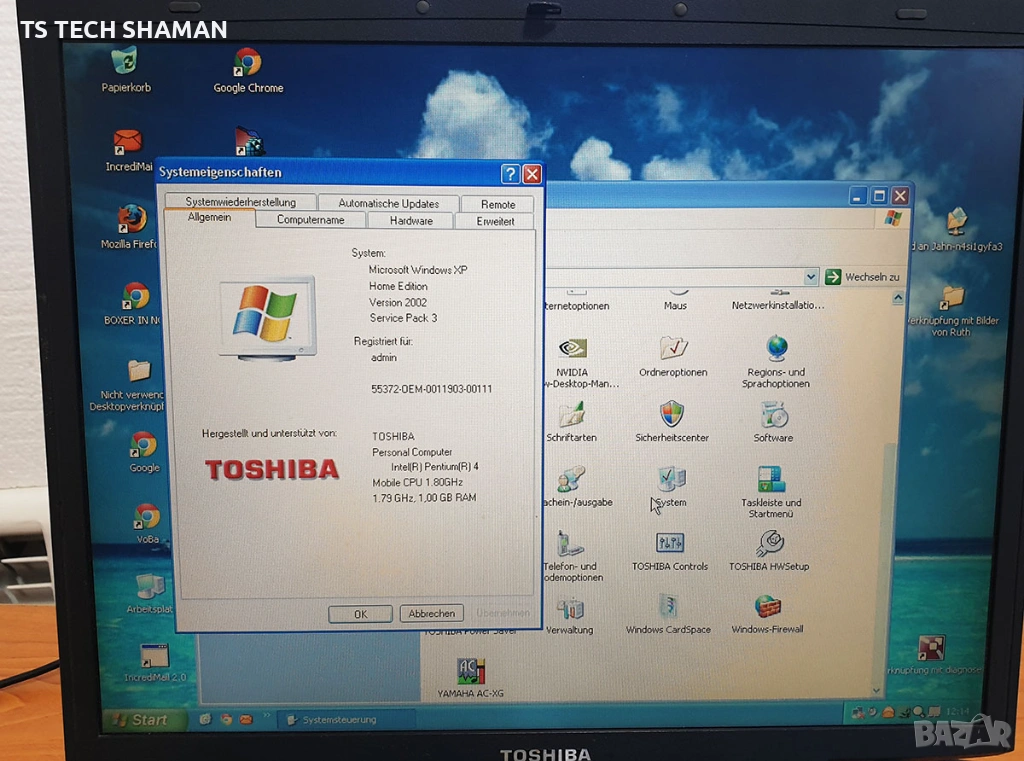Viewport: 1024px width, 761px height.
Task: Open the Windows-Firewall icon
Action: [767, 607]
